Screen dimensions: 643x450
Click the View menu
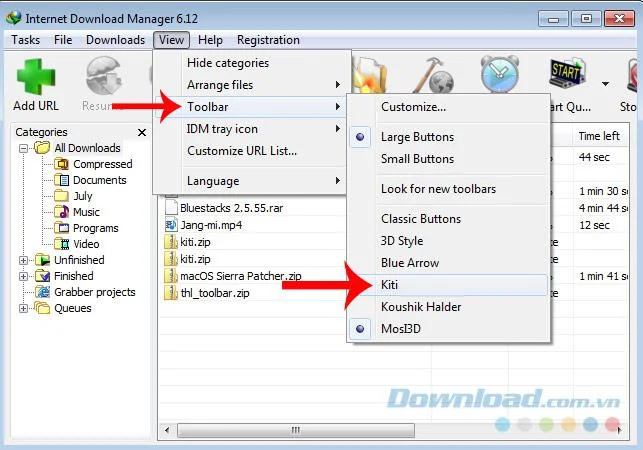tap(171, 40)
